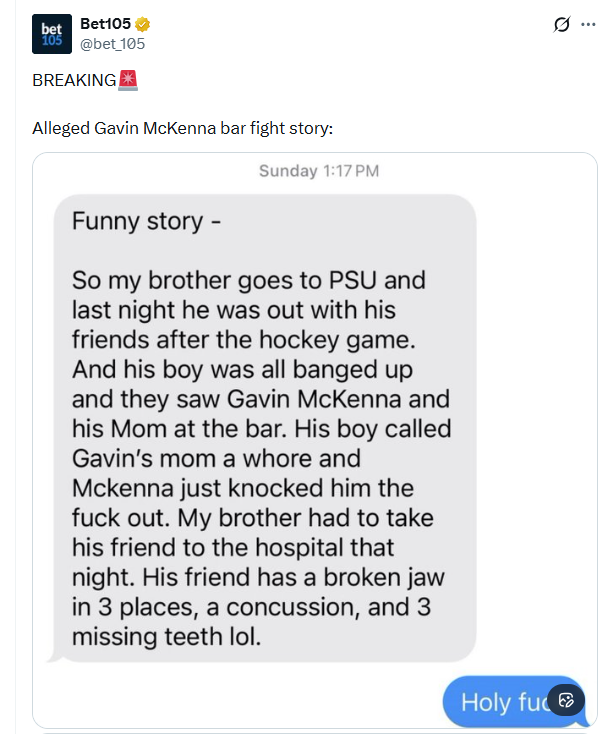Click the red siren emoji after BREAKING
The image size is (610, 734).
pos(128,80)
